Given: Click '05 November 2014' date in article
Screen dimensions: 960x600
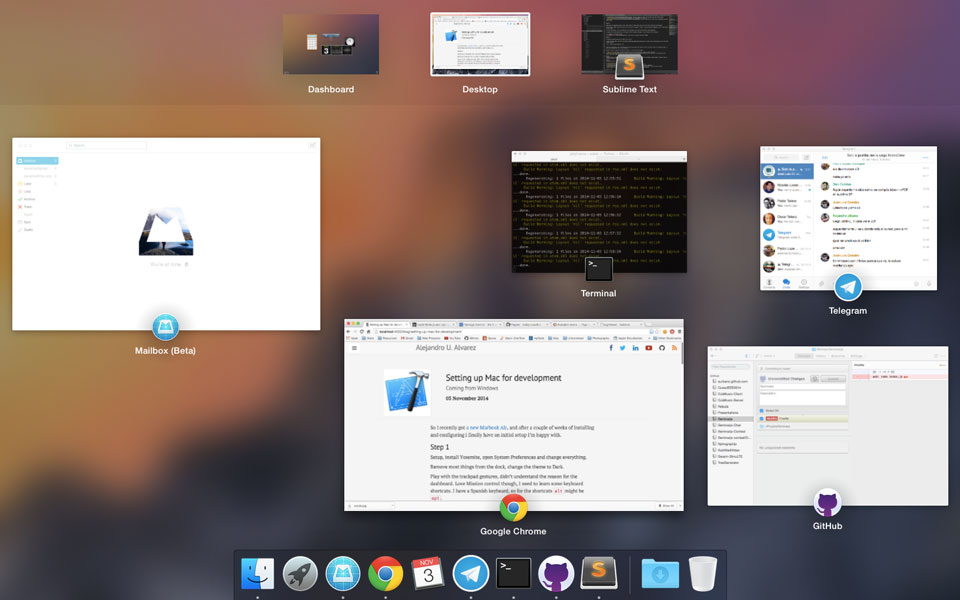Looking at the screenshot, I should tap(467, 398).
